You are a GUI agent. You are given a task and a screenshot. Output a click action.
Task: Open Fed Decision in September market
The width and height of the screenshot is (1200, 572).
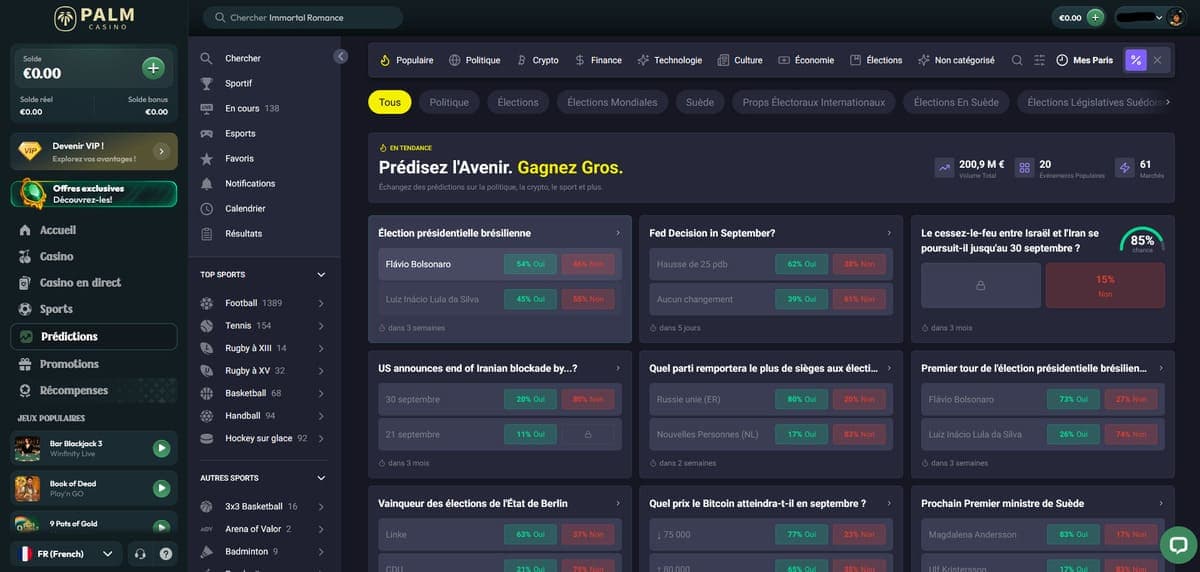(712, 233)
